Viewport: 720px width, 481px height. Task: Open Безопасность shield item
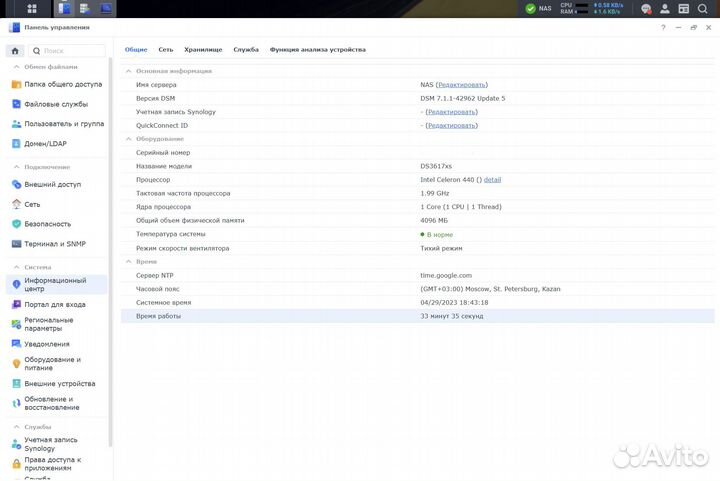47,224
